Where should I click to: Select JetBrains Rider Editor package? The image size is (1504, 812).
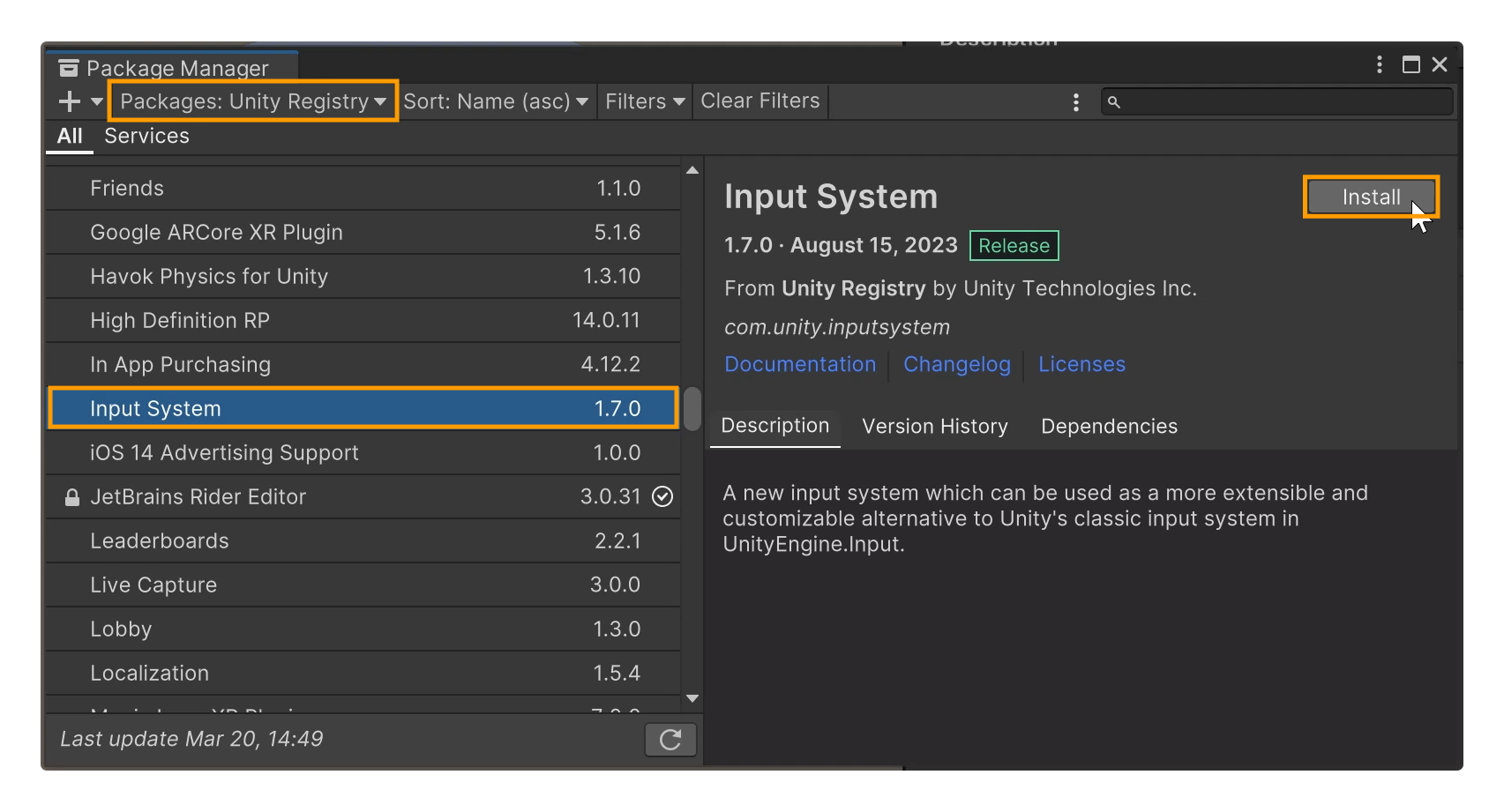[x=363, y=496]
